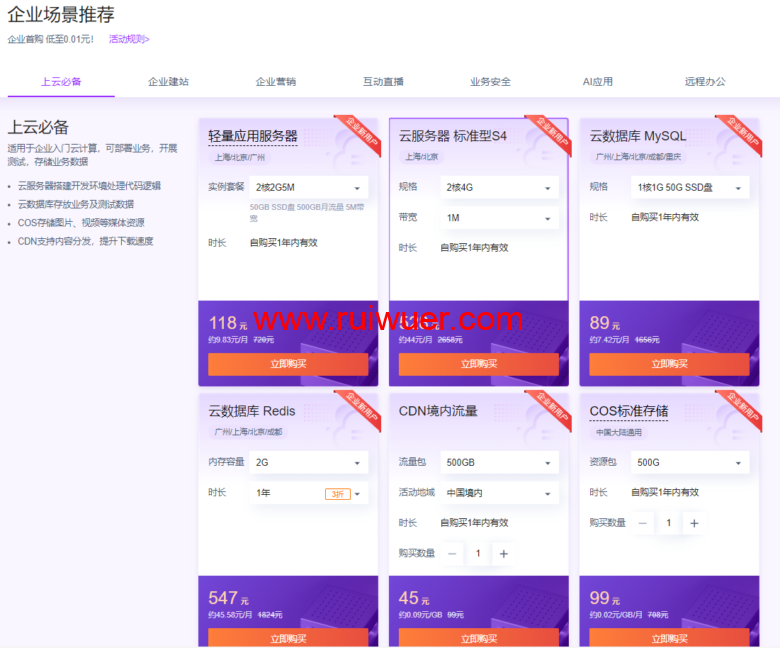Open 带宽 dropdown showing 1M
This screenshot has height=648, width=780.
tap(499, 218)
